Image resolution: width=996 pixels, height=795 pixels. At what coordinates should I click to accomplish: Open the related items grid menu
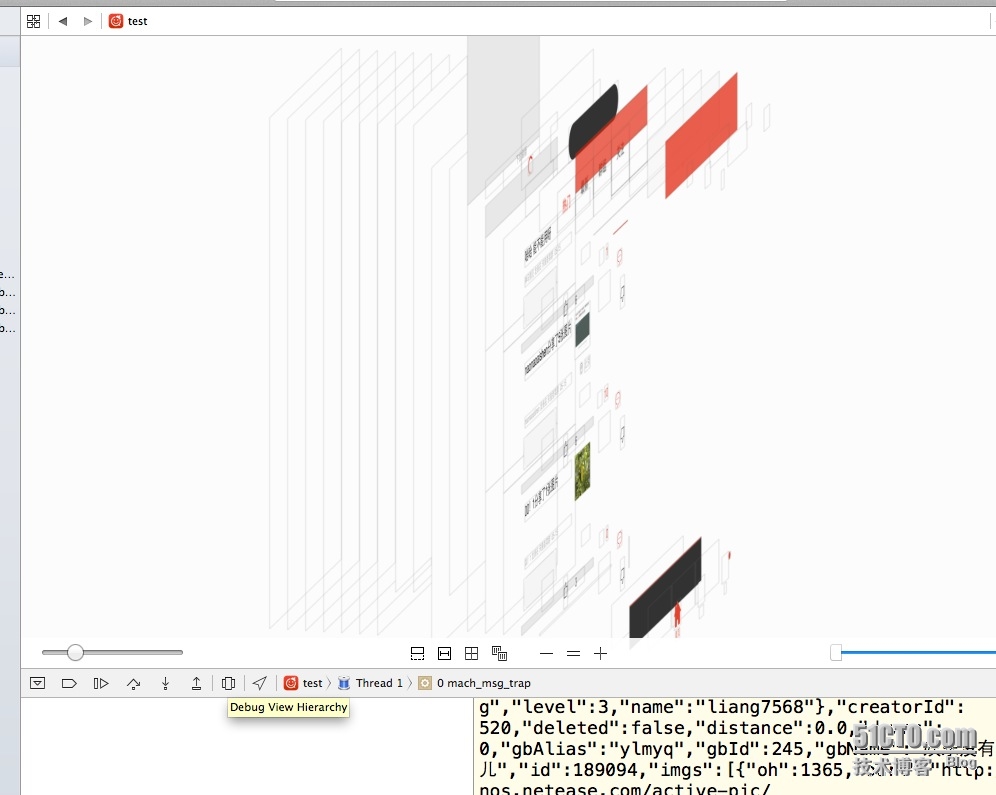point(33,21)
